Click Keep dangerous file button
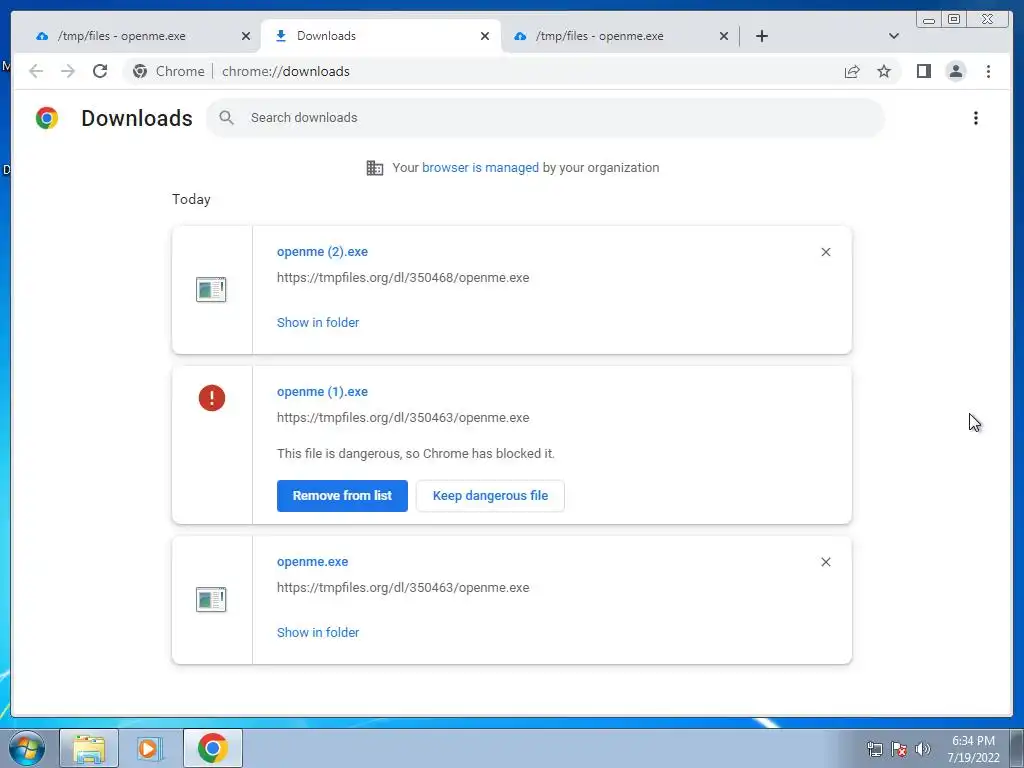1024x768 pixels. click(490, 496)
